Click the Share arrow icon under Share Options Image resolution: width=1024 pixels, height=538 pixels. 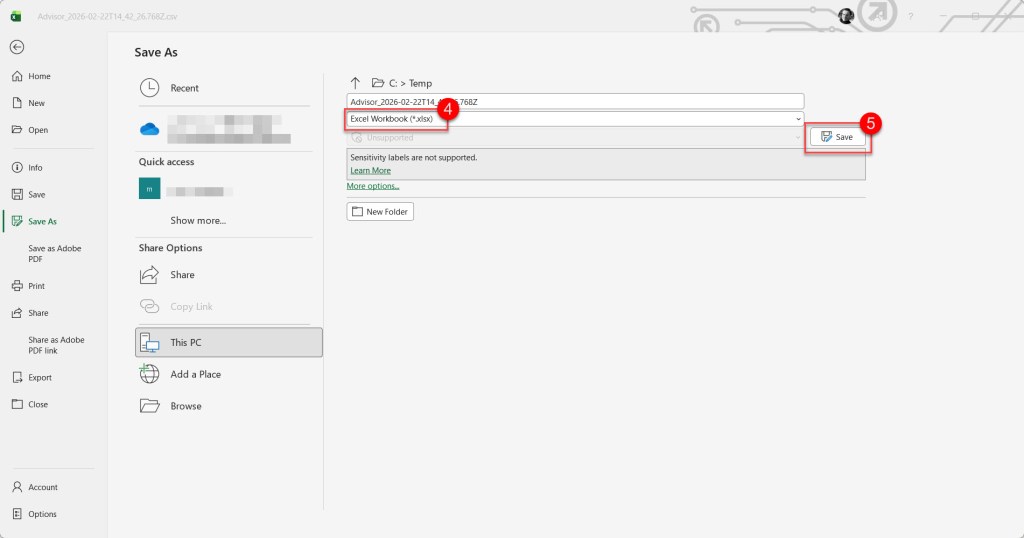click(149, 275)
